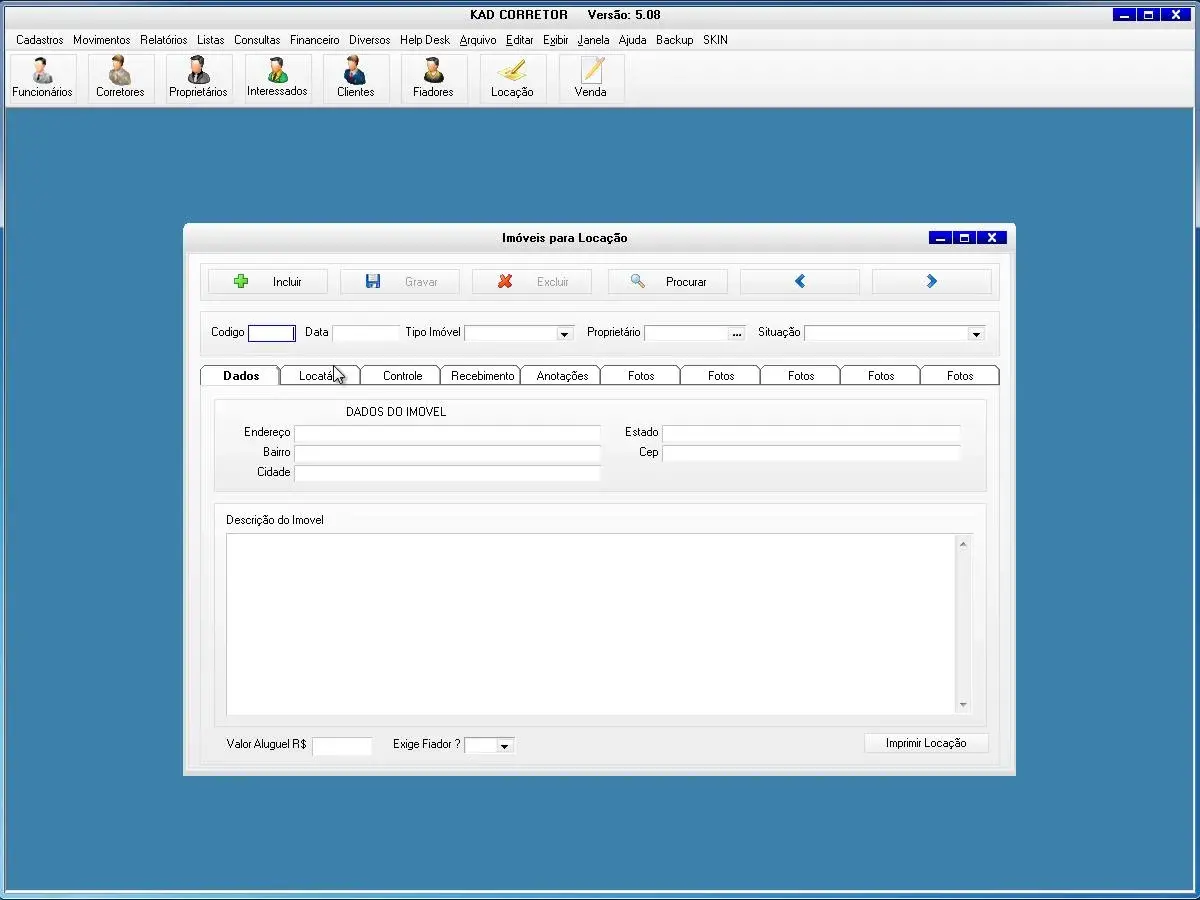Open the Situação dropdown list
Screen dimensions: 1200x900
pyautogui.click(x=976, y=334)
